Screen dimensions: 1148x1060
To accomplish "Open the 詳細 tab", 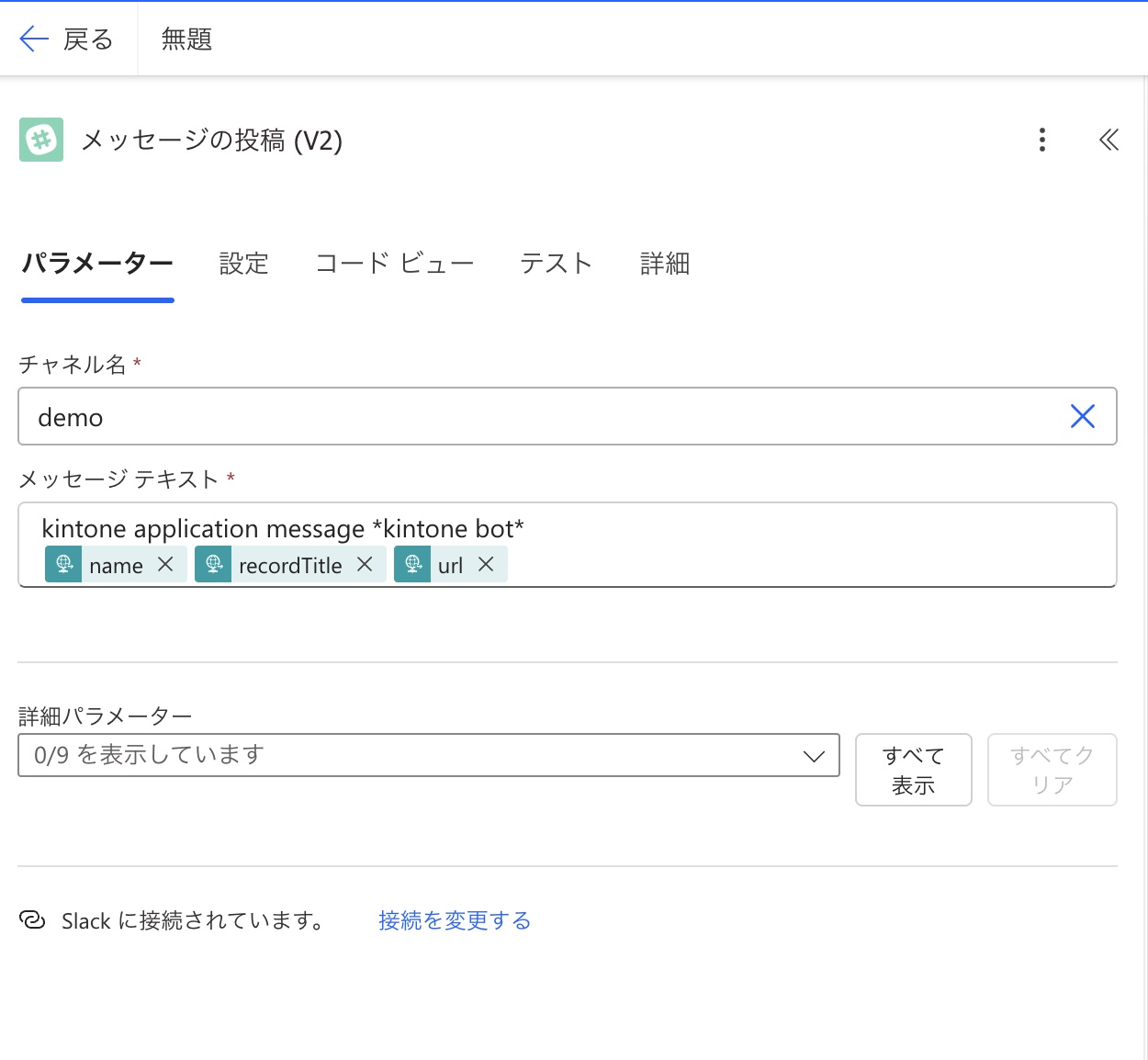I will pyautogui.click(x=665, y=264).
